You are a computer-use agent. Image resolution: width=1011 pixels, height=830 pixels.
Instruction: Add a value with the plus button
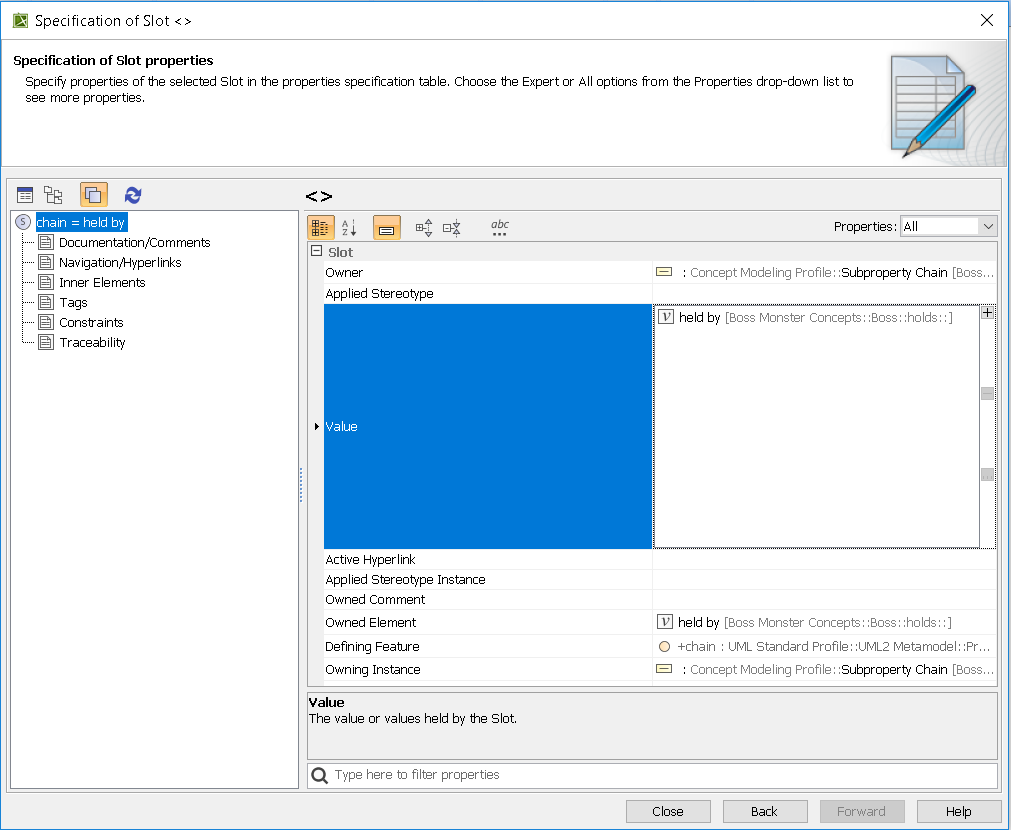(987, 312)
